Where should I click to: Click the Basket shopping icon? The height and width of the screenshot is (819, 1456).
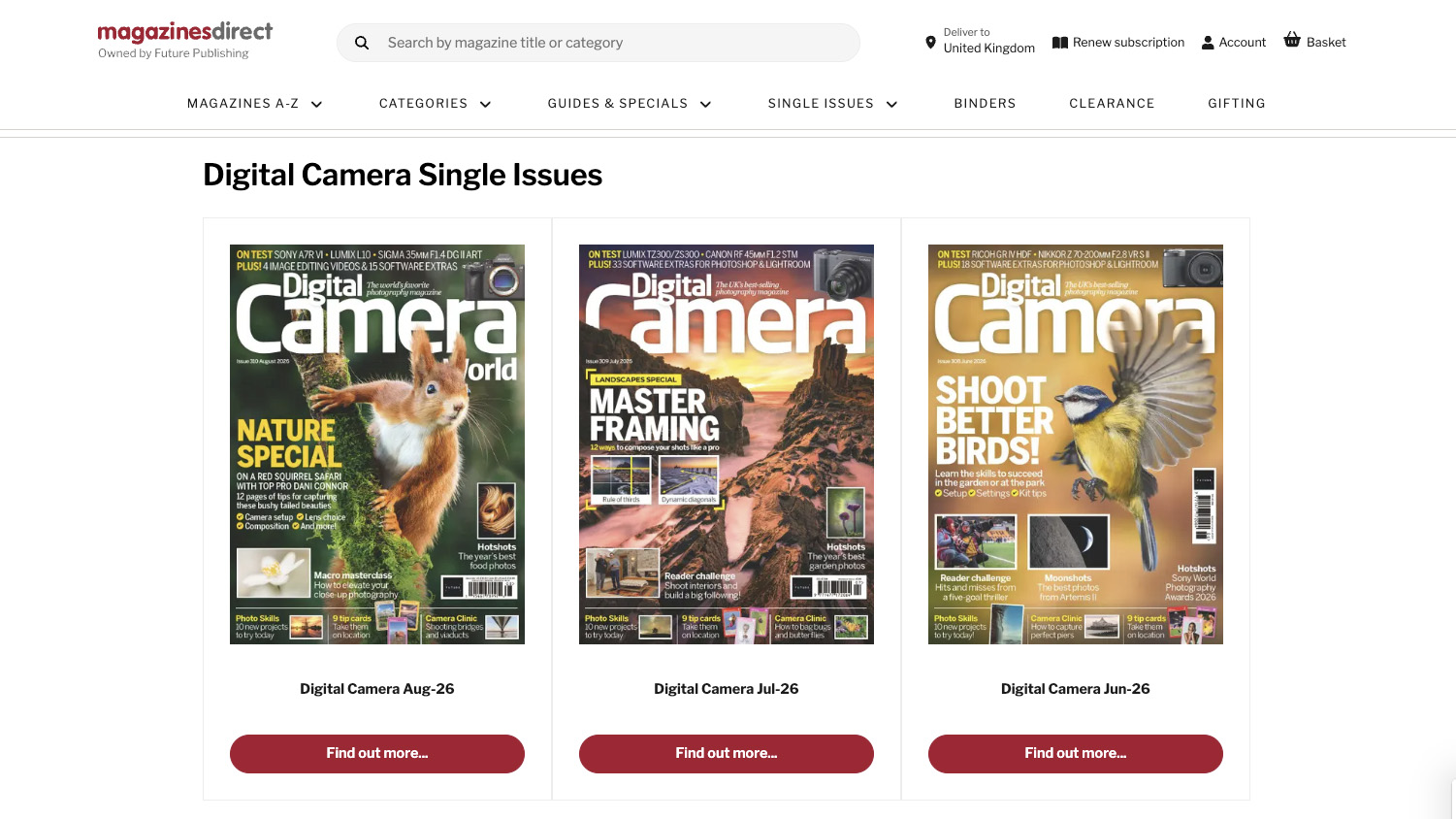coord(1292,40)
